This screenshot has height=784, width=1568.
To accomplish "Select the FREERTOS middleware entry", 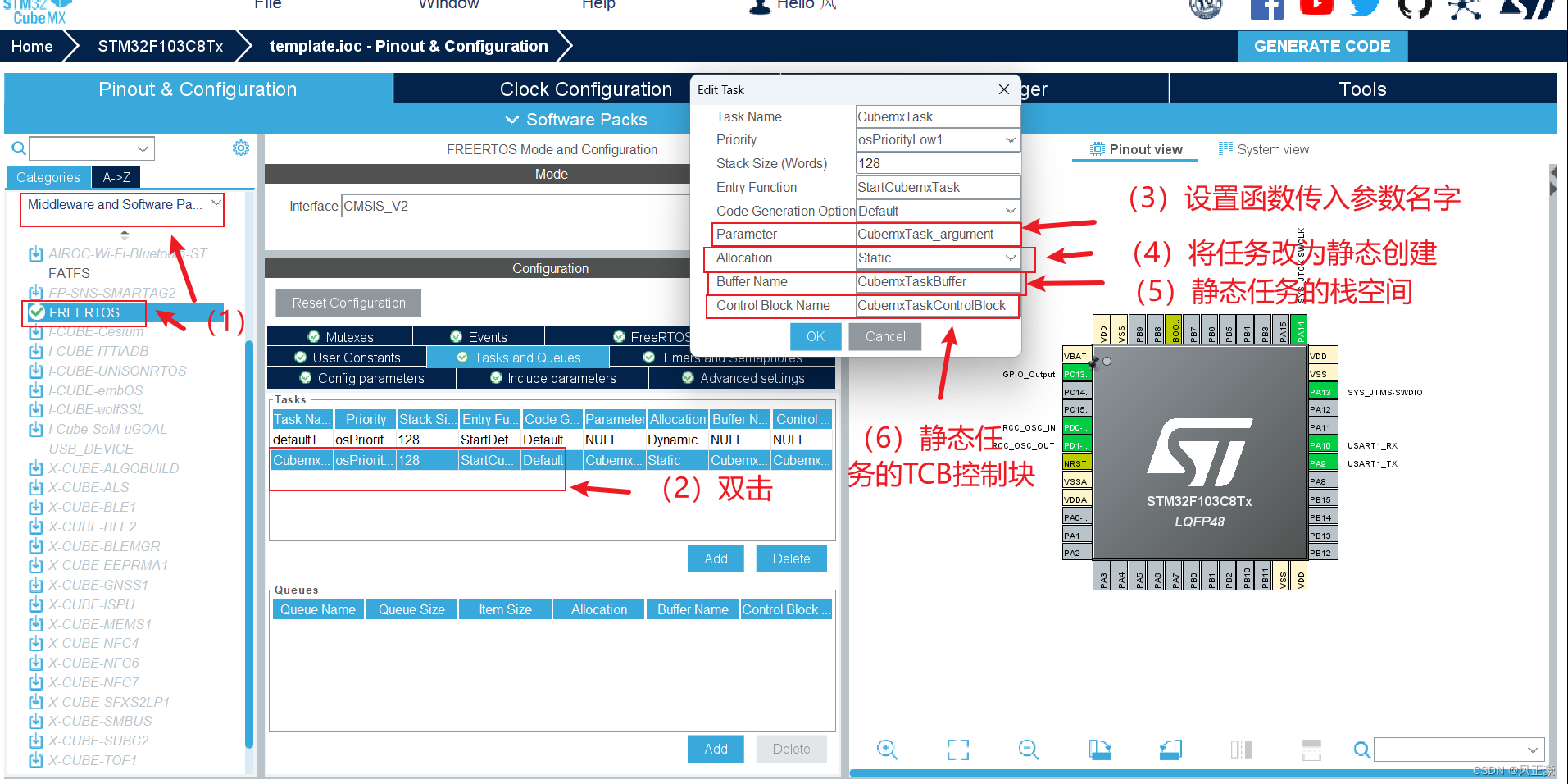I will [x=84, y=312].
